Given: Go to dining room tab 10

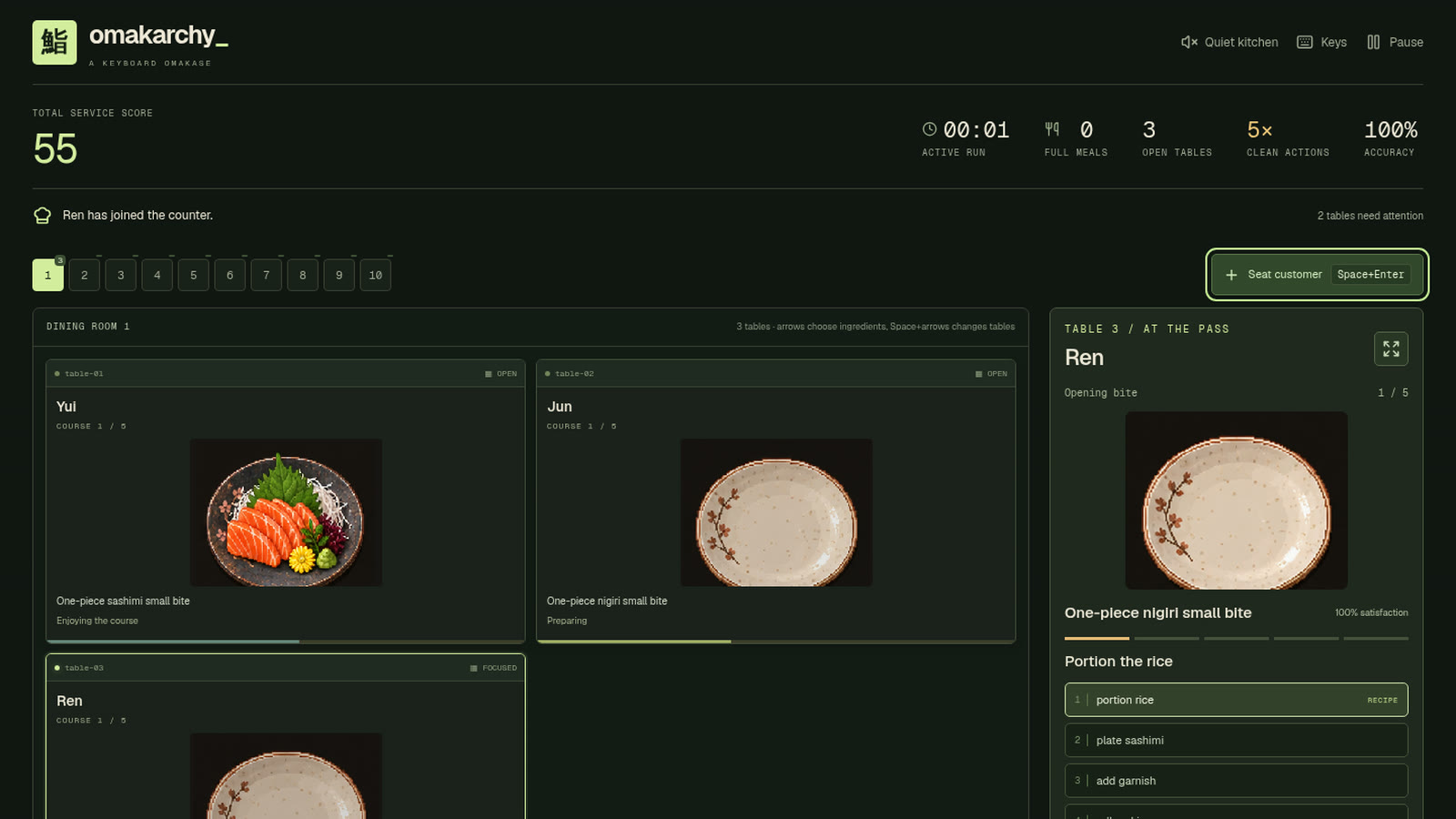Looking at the screenshot, I should 376,275.
